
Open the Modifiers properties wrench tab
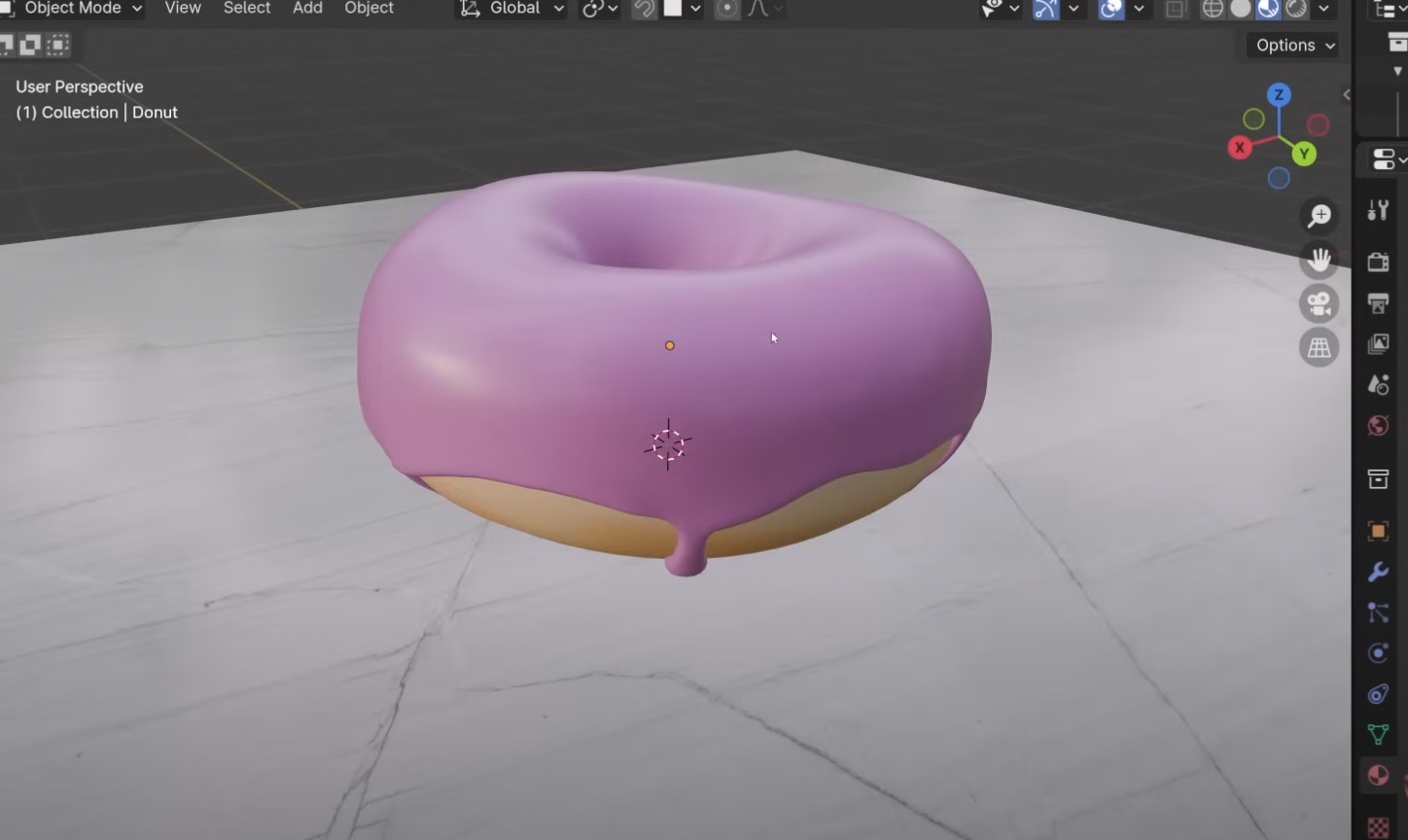tap(1378, 572)
